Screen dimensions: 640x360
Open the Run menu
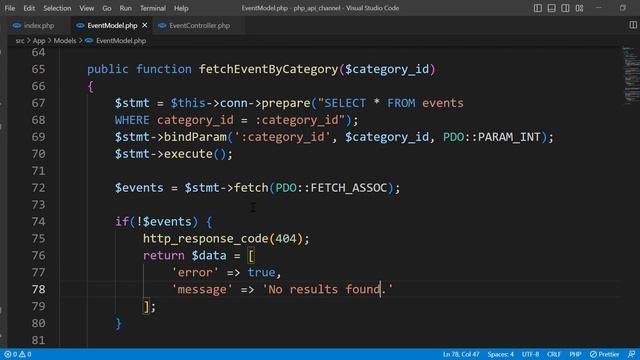click(x=126, y=8)
